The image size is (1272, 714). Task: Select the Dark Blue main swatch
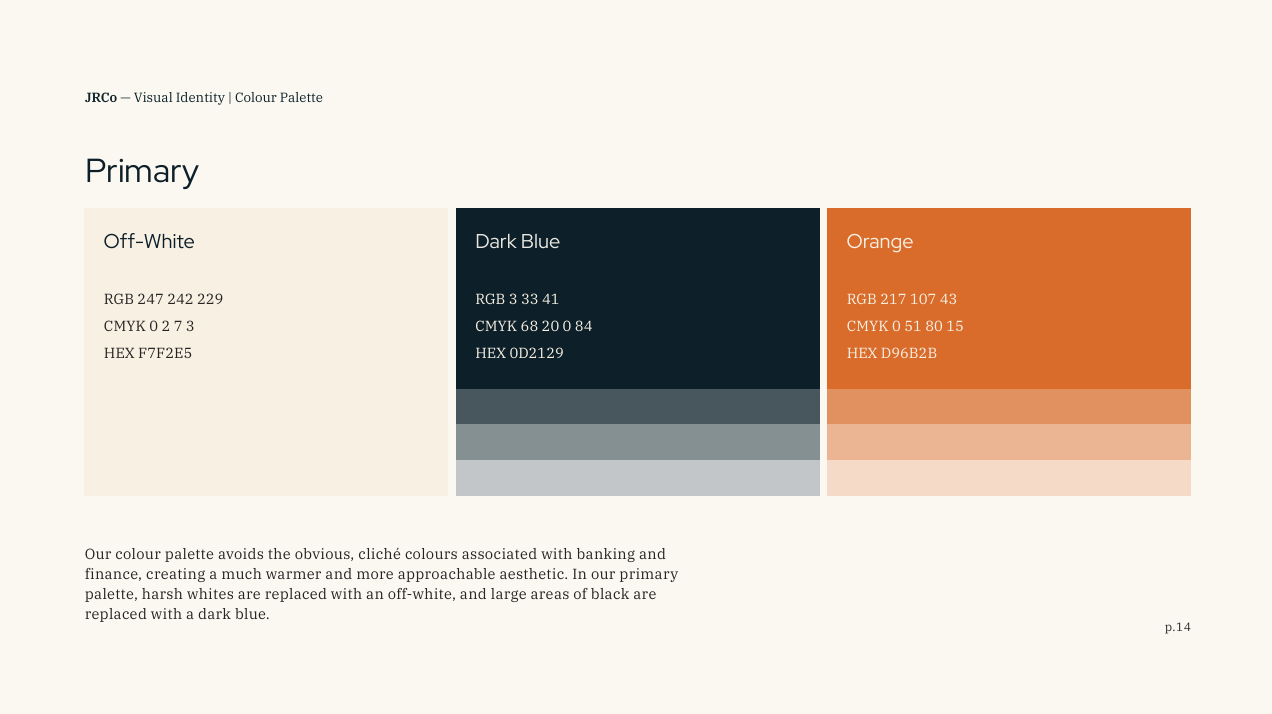[638, 298]
